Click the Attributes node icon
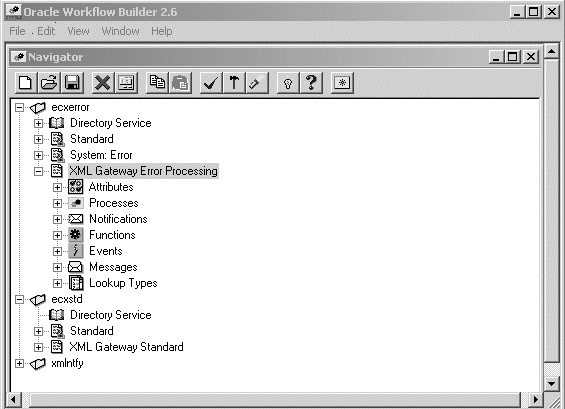 point(76,187)
